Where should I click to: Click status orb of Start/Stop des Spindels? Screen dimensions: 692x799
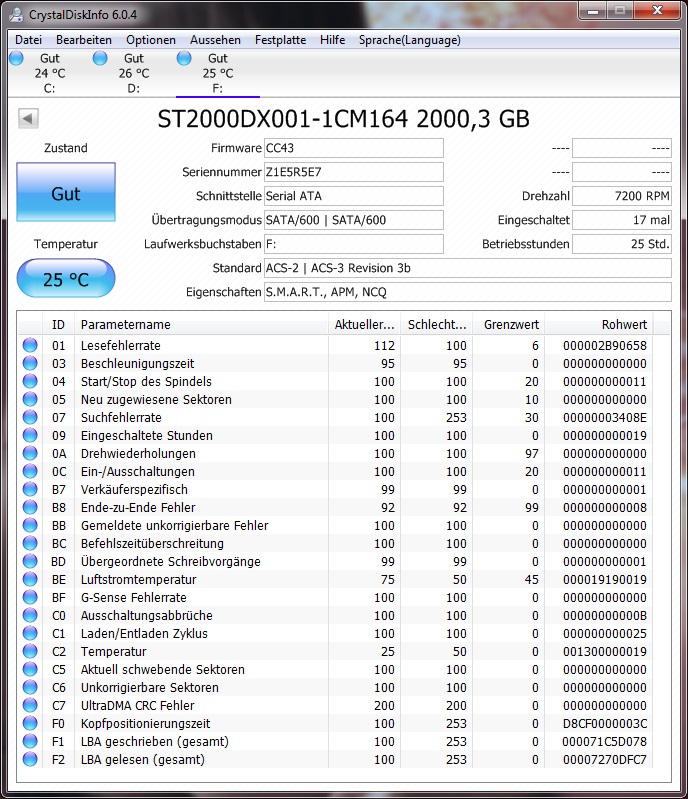(x=30, y=381)
